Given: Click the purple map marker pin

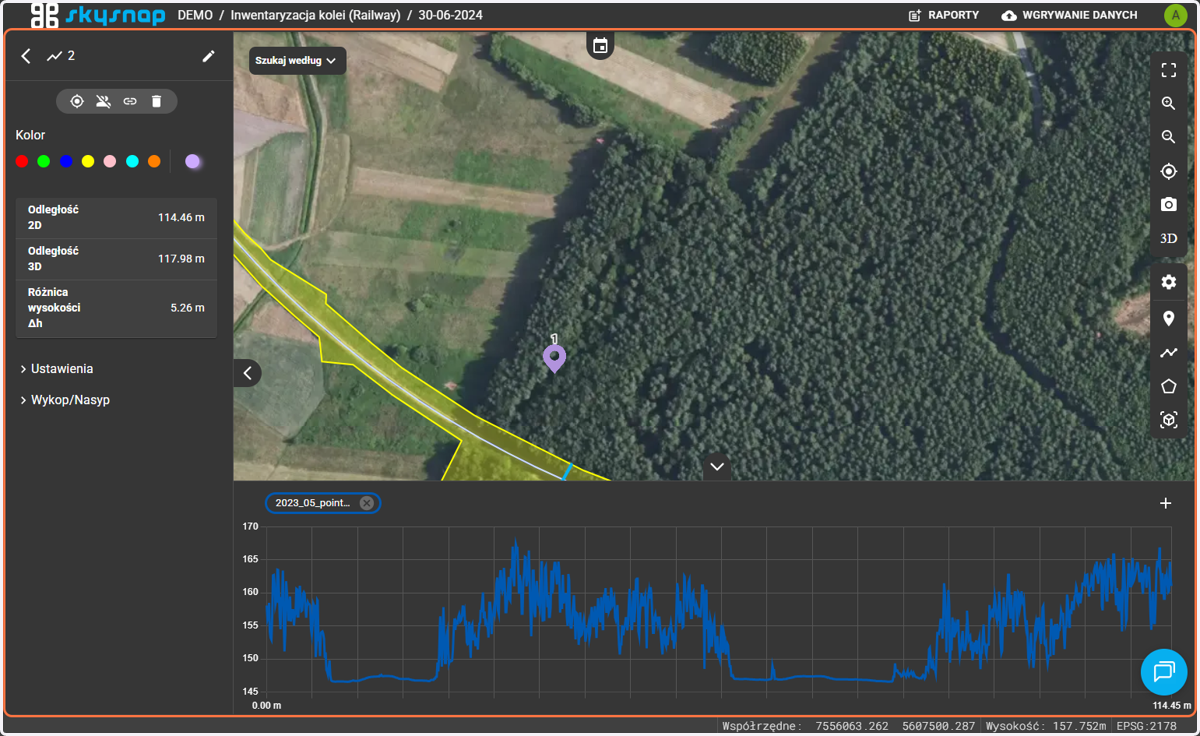Looking at the screenshot, I should (x=554, y=357).
